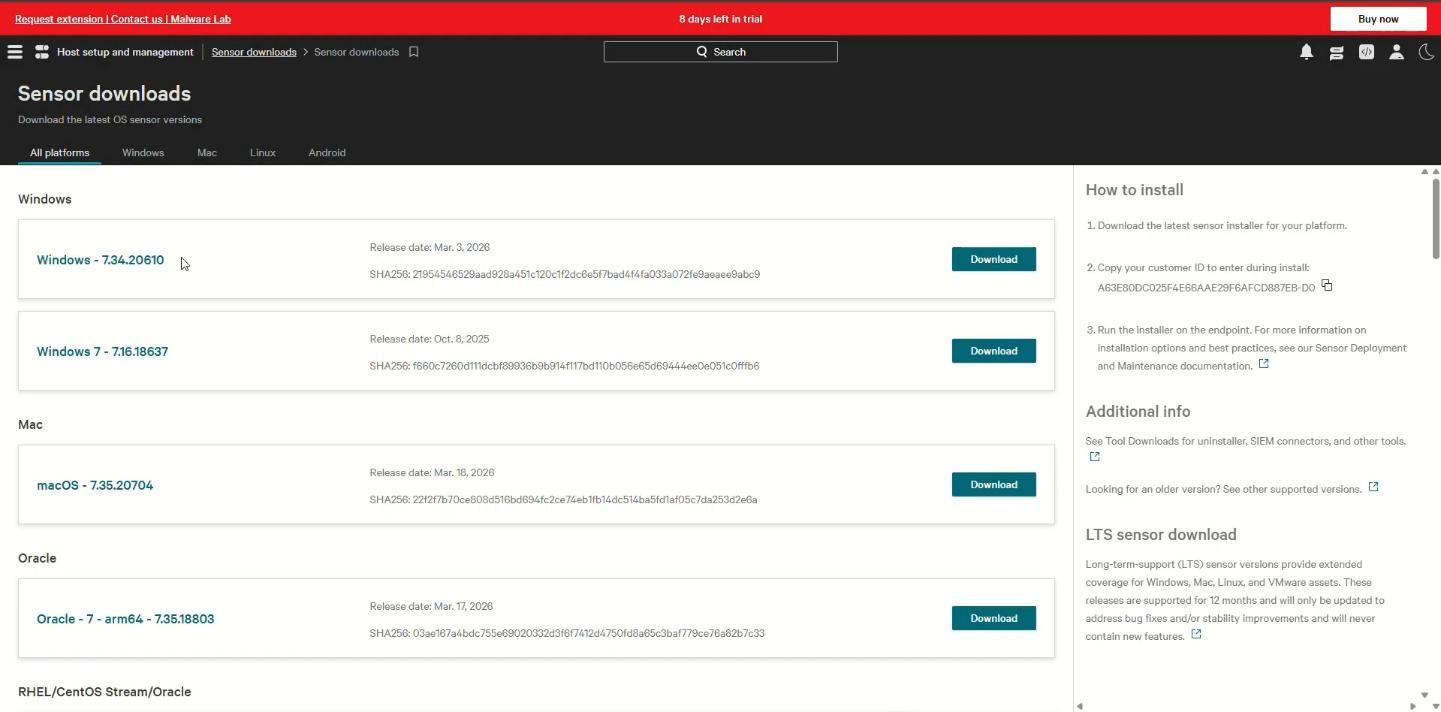This screenshot has height=712, width=1441.
Task: Switch to the All platforms tab
Action: 60,153
